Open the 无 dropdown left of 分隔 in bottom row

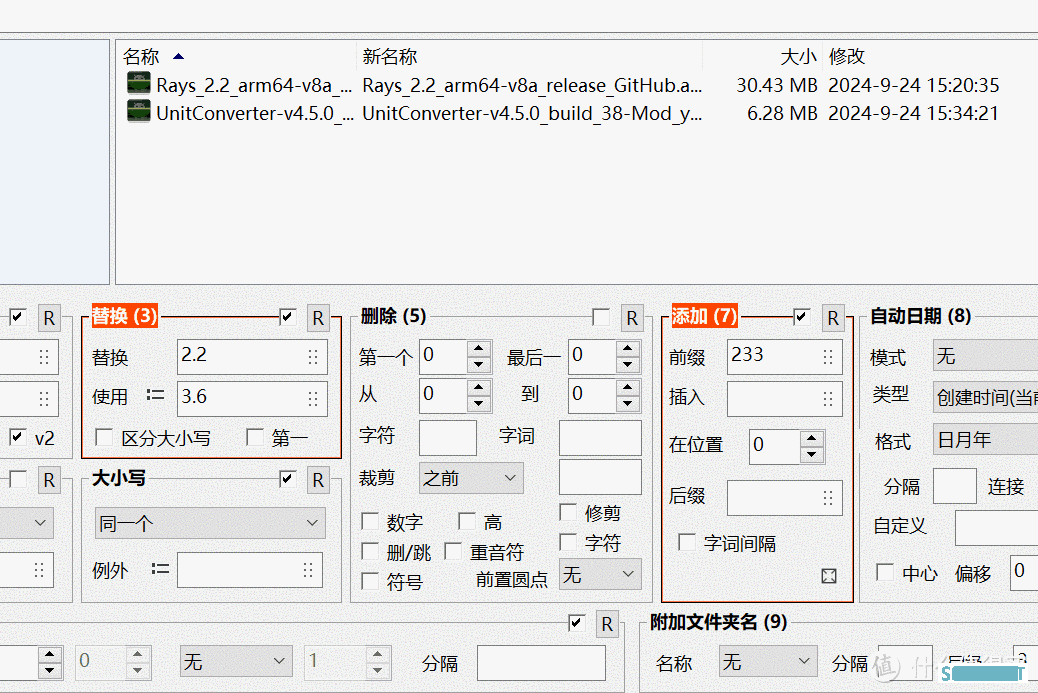236,661
